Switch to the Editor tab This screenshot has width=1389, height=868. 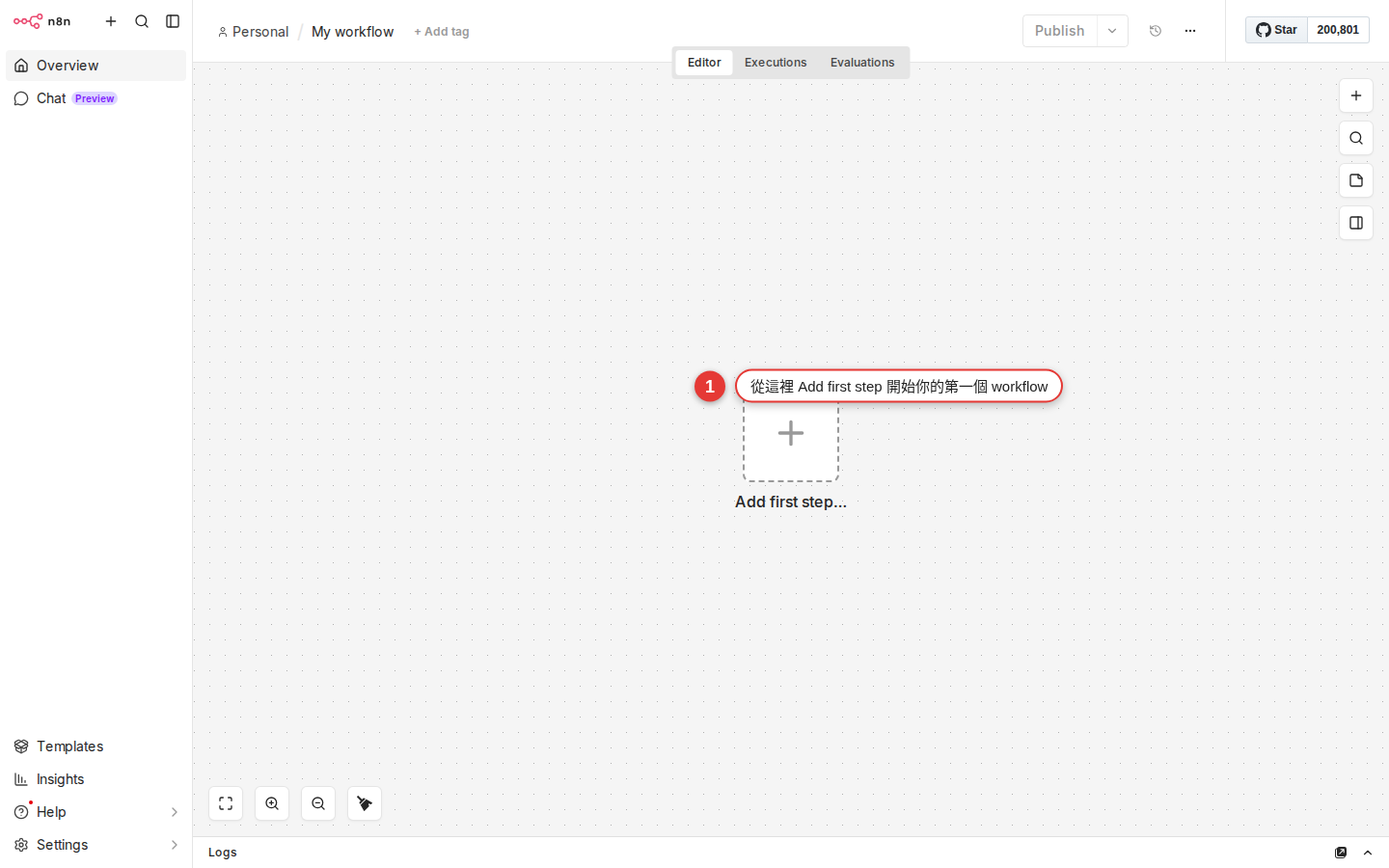tap(704, 63)
